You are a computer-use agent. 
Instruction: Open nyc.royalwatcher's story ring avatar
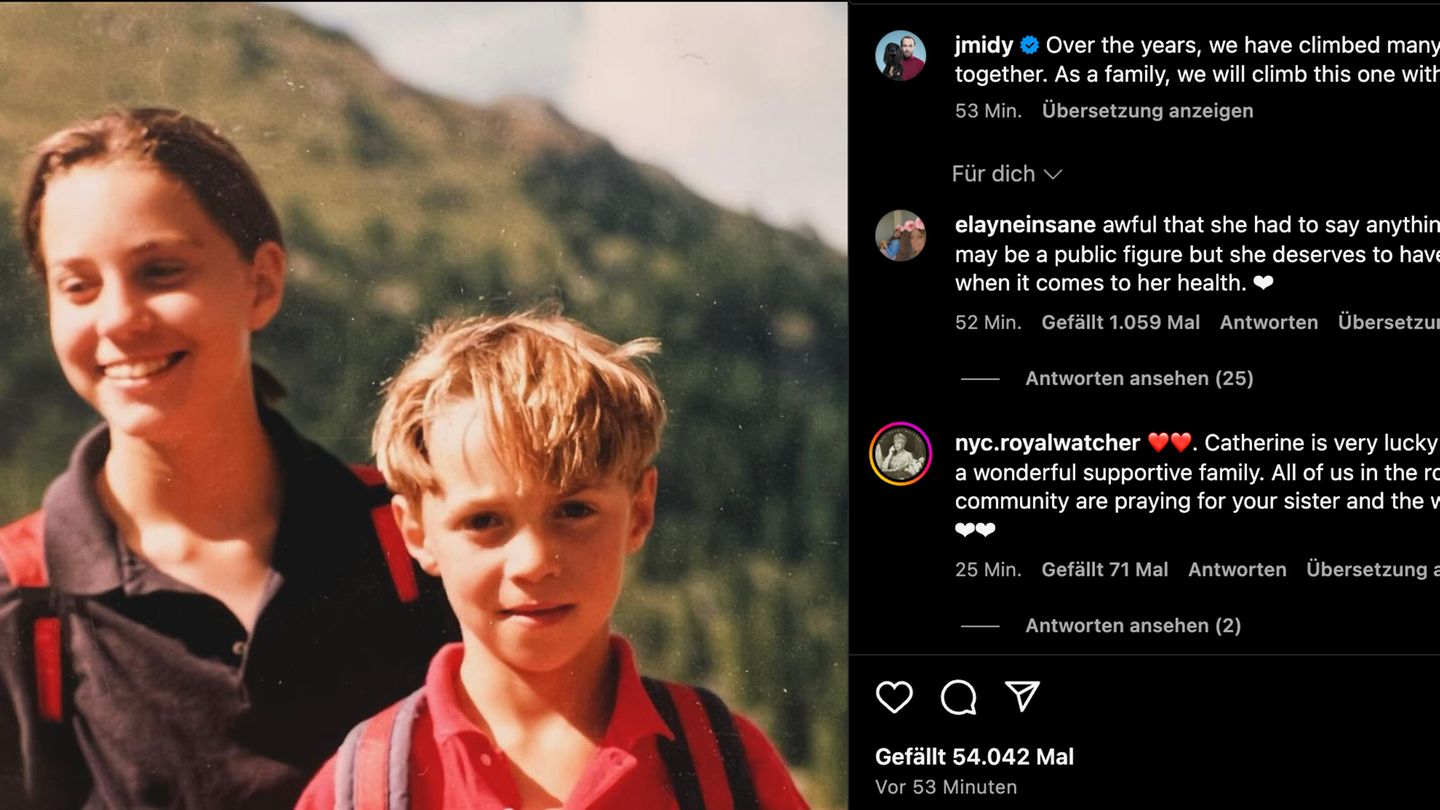[x=900, y=454]
